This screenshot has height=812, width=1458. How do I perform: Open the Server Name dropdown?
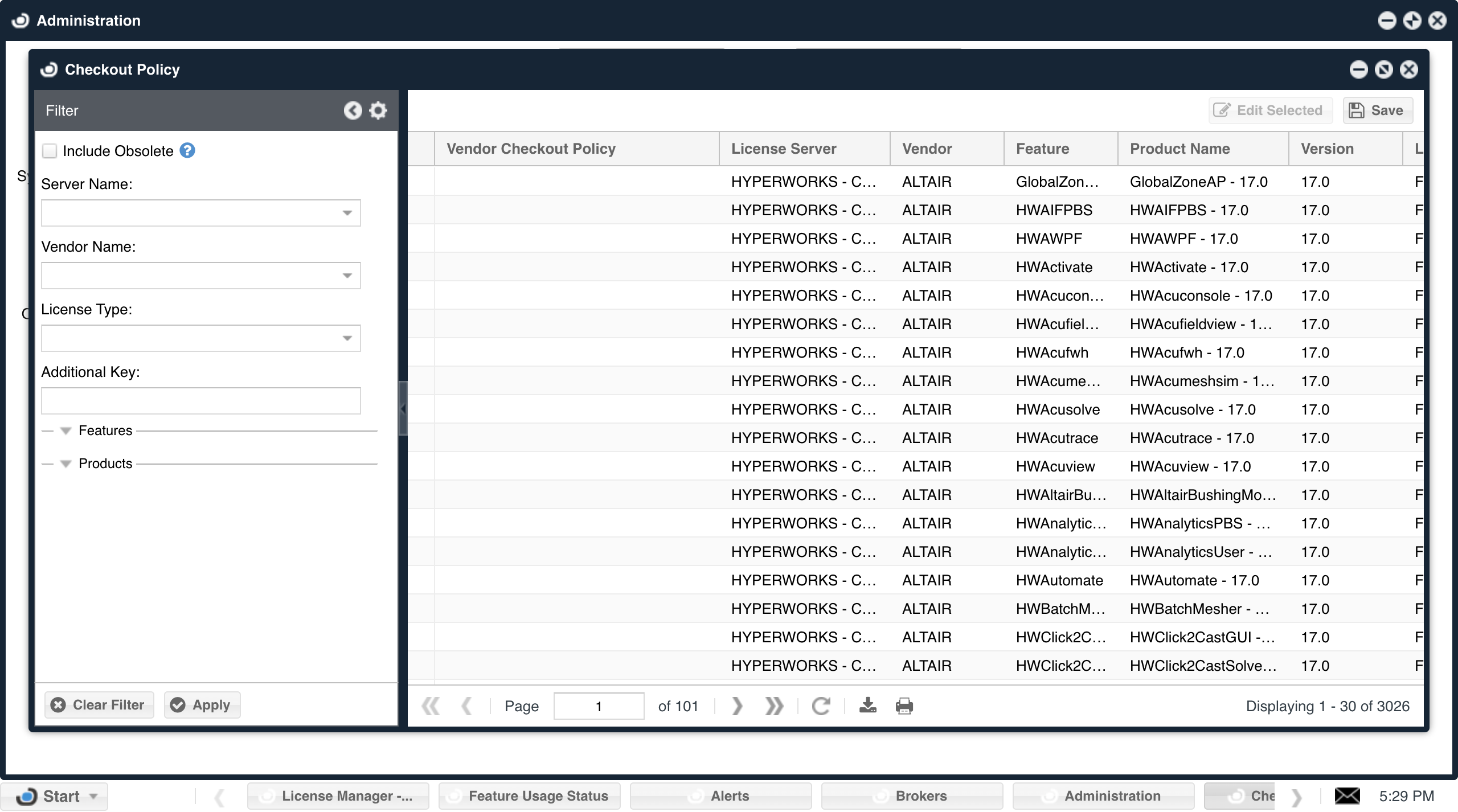[x=347, y=213]
